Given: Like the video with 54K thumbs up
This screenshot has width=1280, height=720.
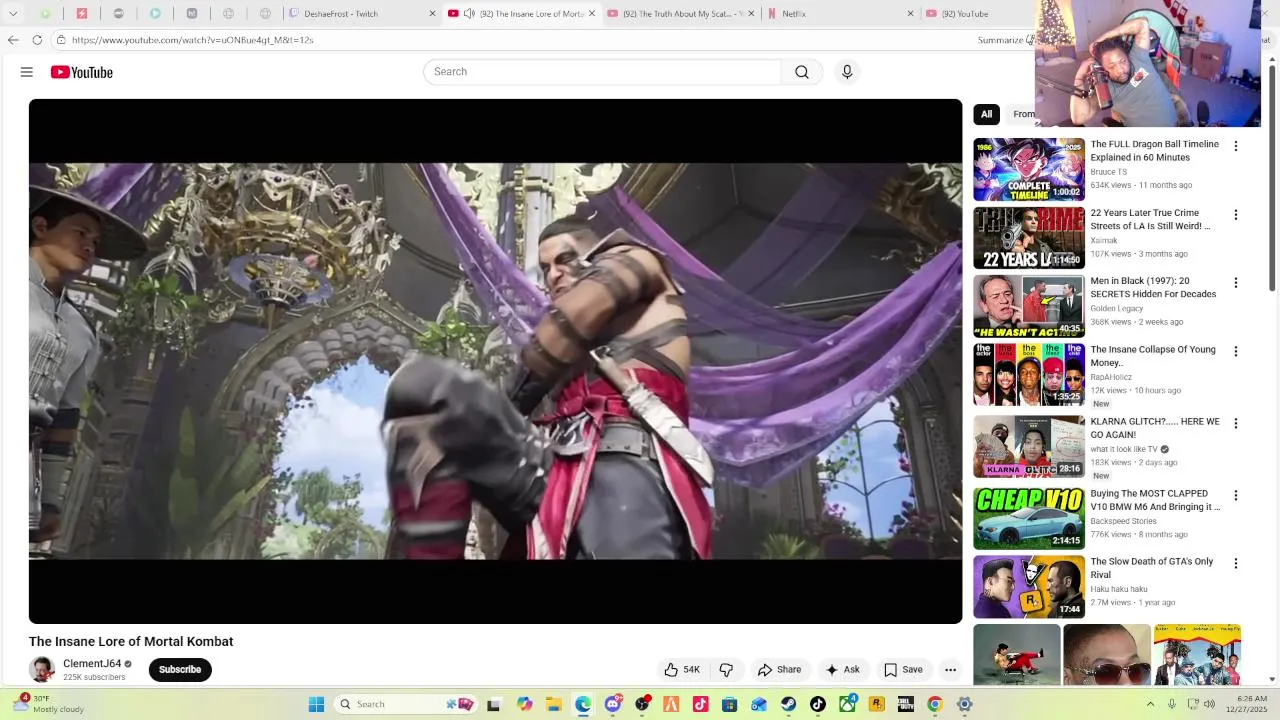Looking at the screenshot, I should click(x=681, y=670).
